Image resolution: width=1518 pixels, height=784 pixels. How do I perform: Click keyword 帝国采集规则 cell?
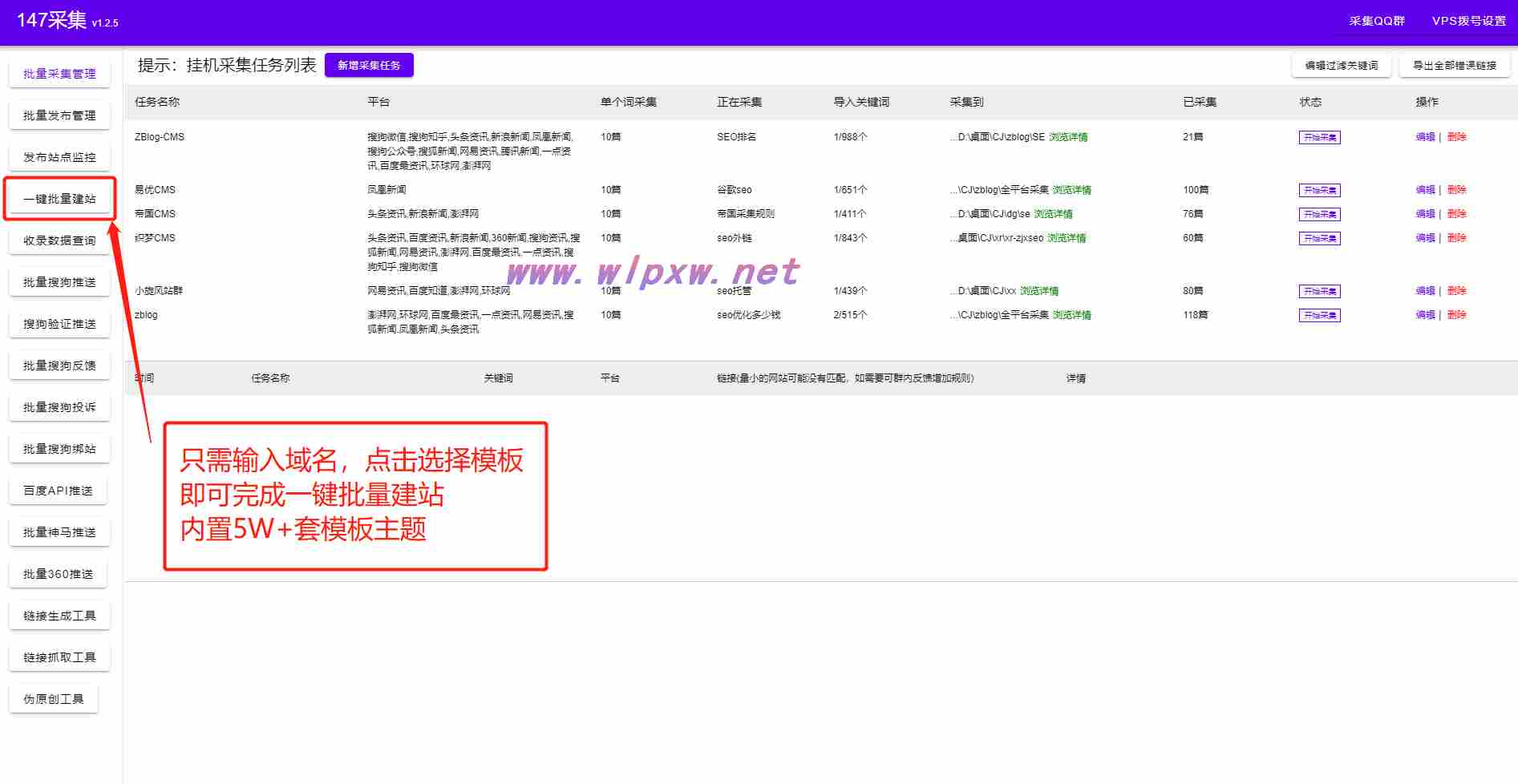click(746, 214)
